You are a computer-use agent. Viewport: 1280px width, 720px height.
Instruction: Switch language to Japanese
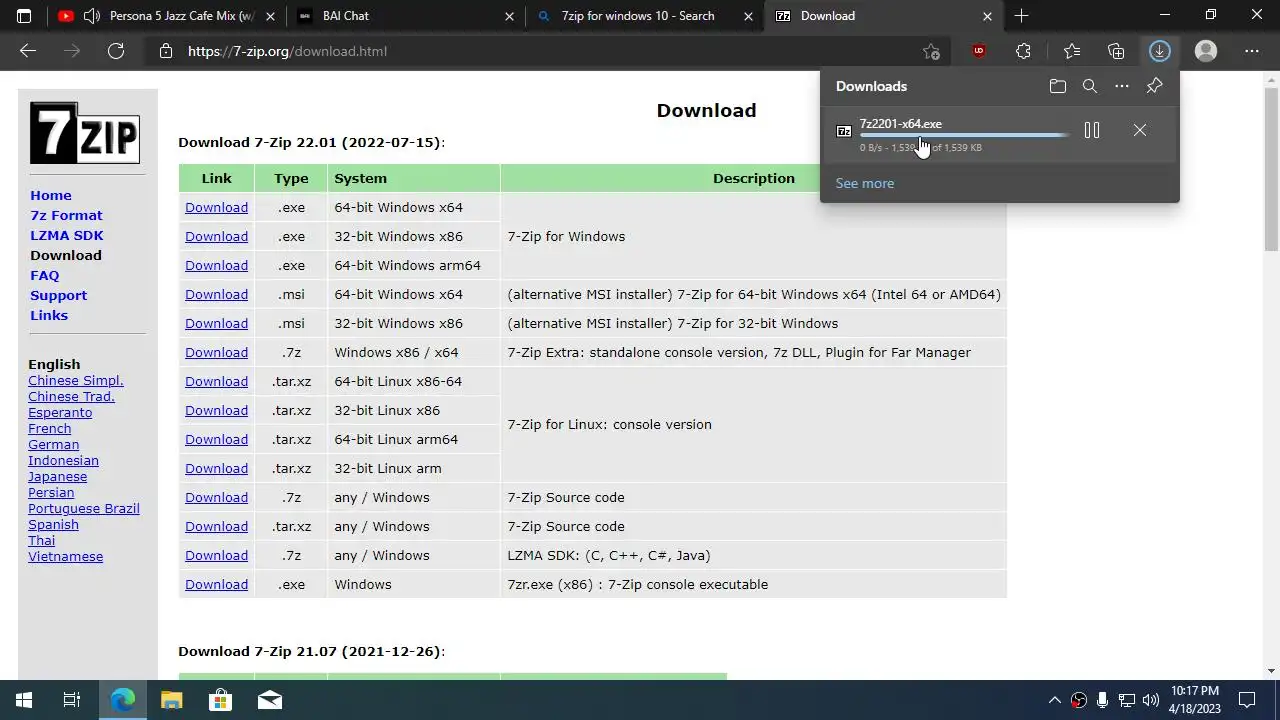point(57,476)
